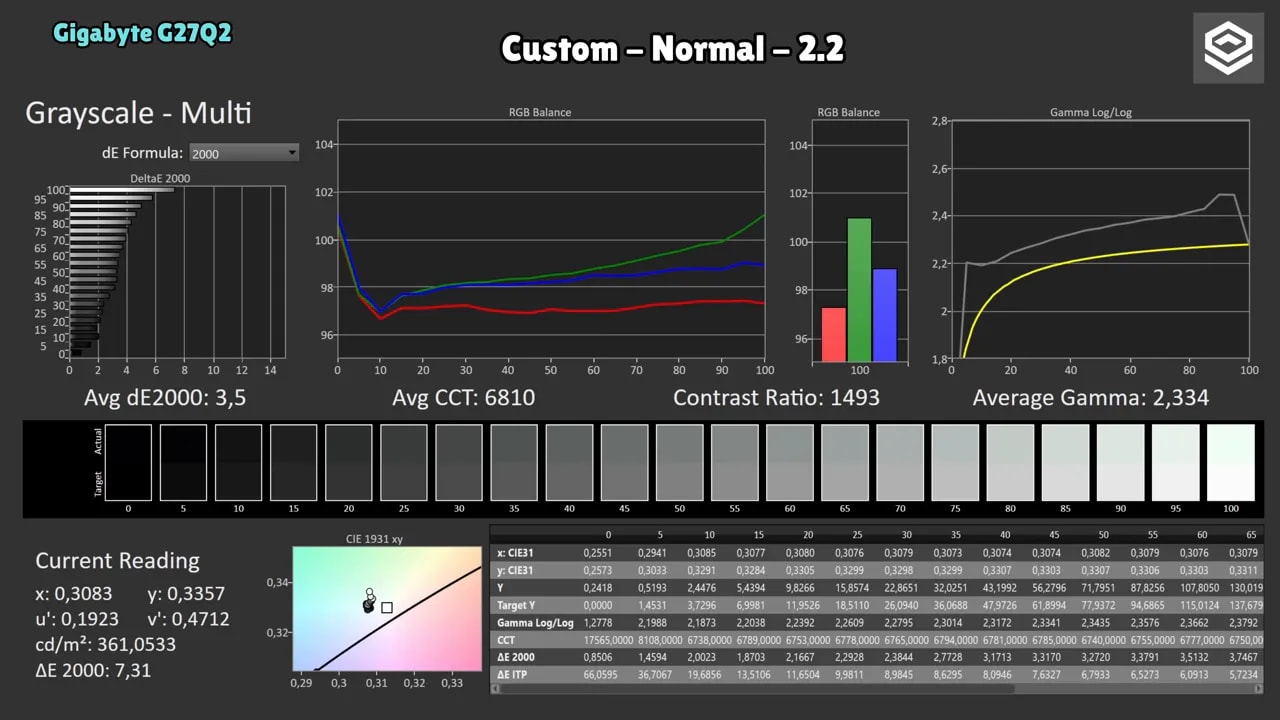The width and height of the screenshot is (1280, 720).
Task: Click the 'ΔE 2000' row header in table
Action: pos(535,659)
